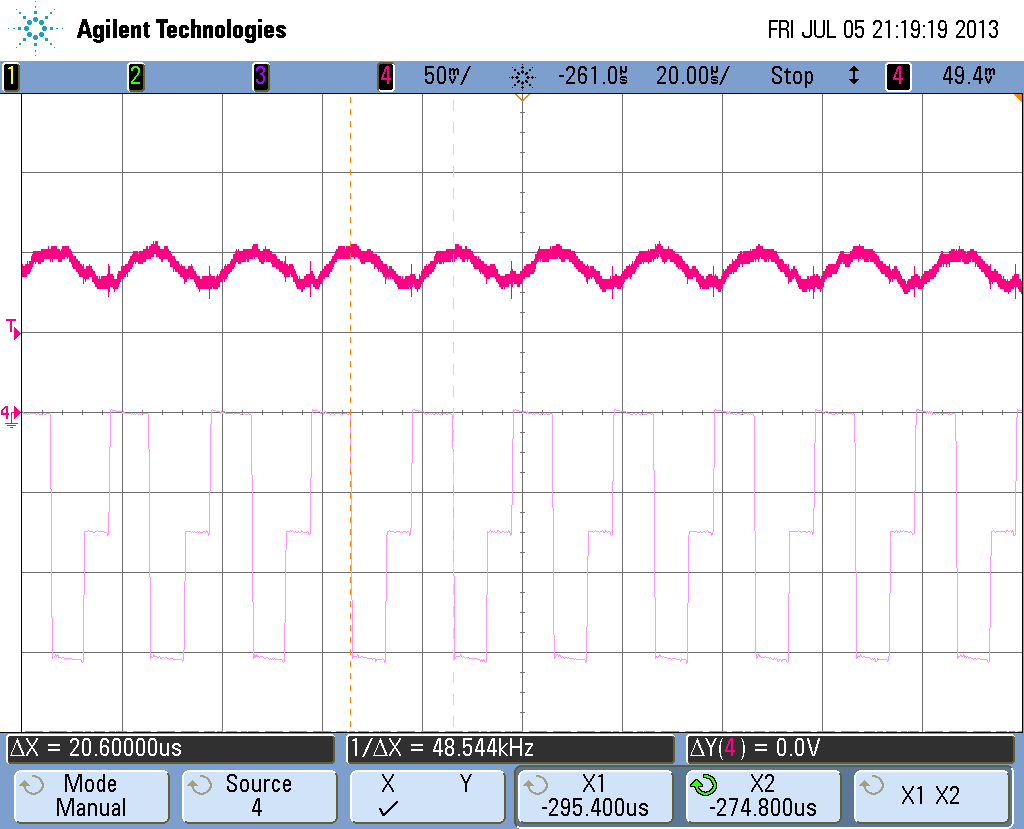Click the rotary knob icon on X1 softkey
The width and height of the screenshot is (1024, 829).
[x=536, y=785]
